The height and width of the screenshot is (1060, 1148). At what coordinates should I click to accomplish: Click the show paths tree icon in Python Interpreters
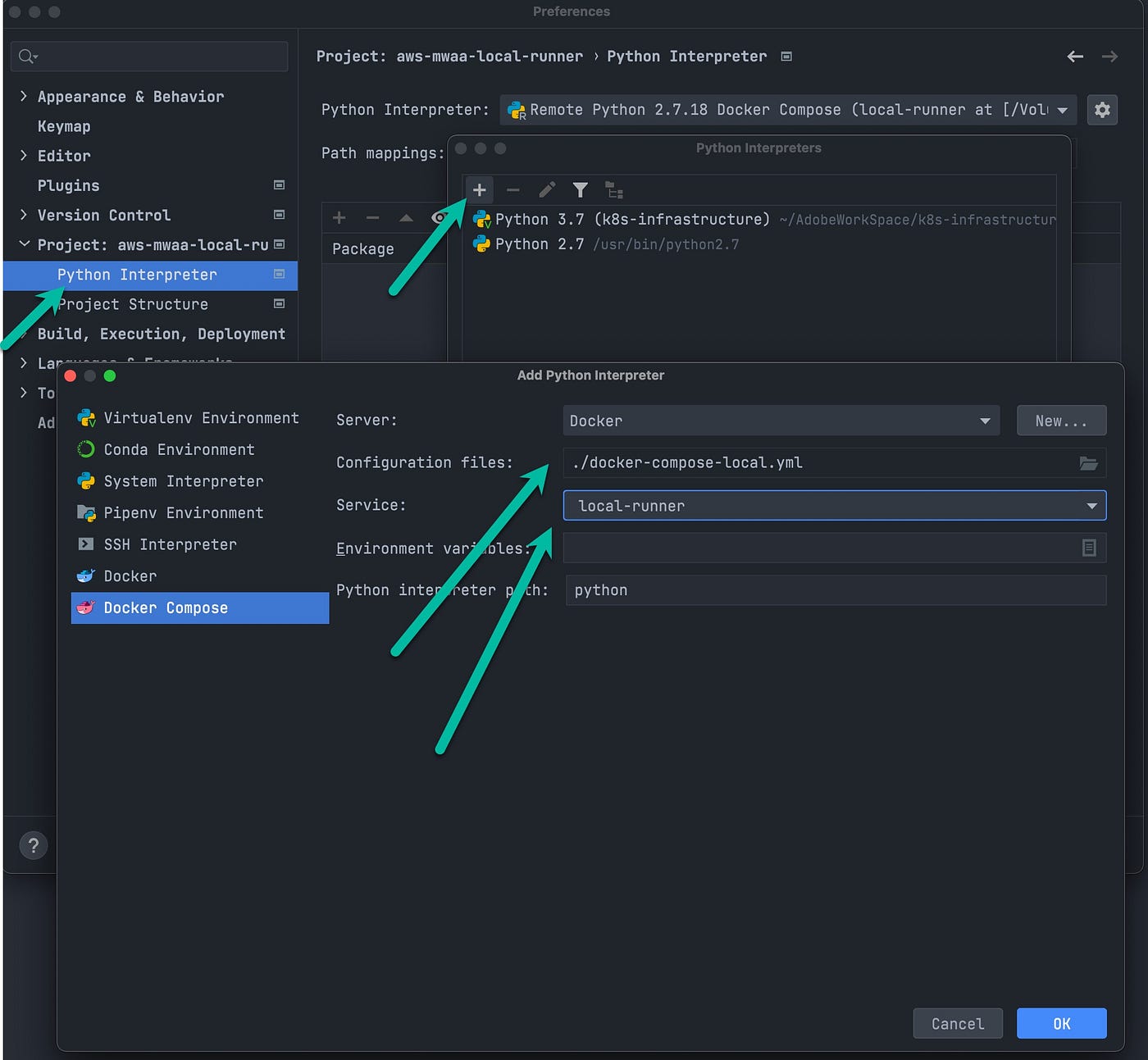(x=614, y=190)
